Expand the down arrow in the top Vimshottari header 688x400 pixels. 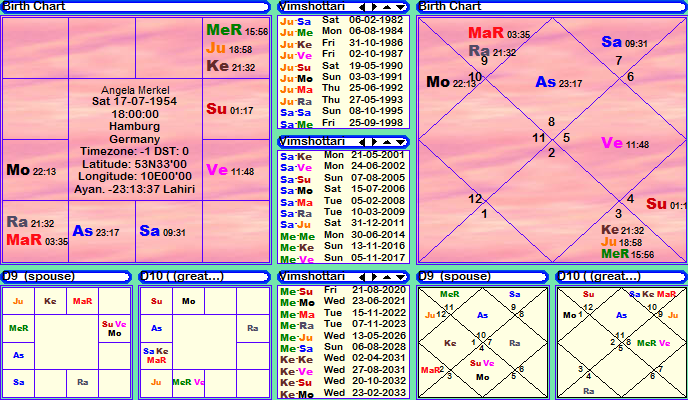400,7
